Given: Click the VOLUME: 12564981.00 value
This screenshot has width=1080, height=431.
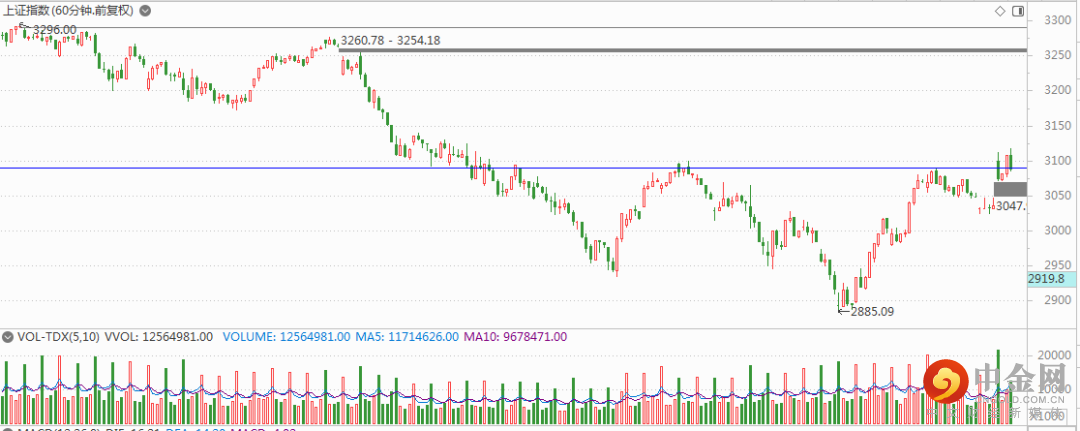Looking at the screenshot, I should point(287,337).
